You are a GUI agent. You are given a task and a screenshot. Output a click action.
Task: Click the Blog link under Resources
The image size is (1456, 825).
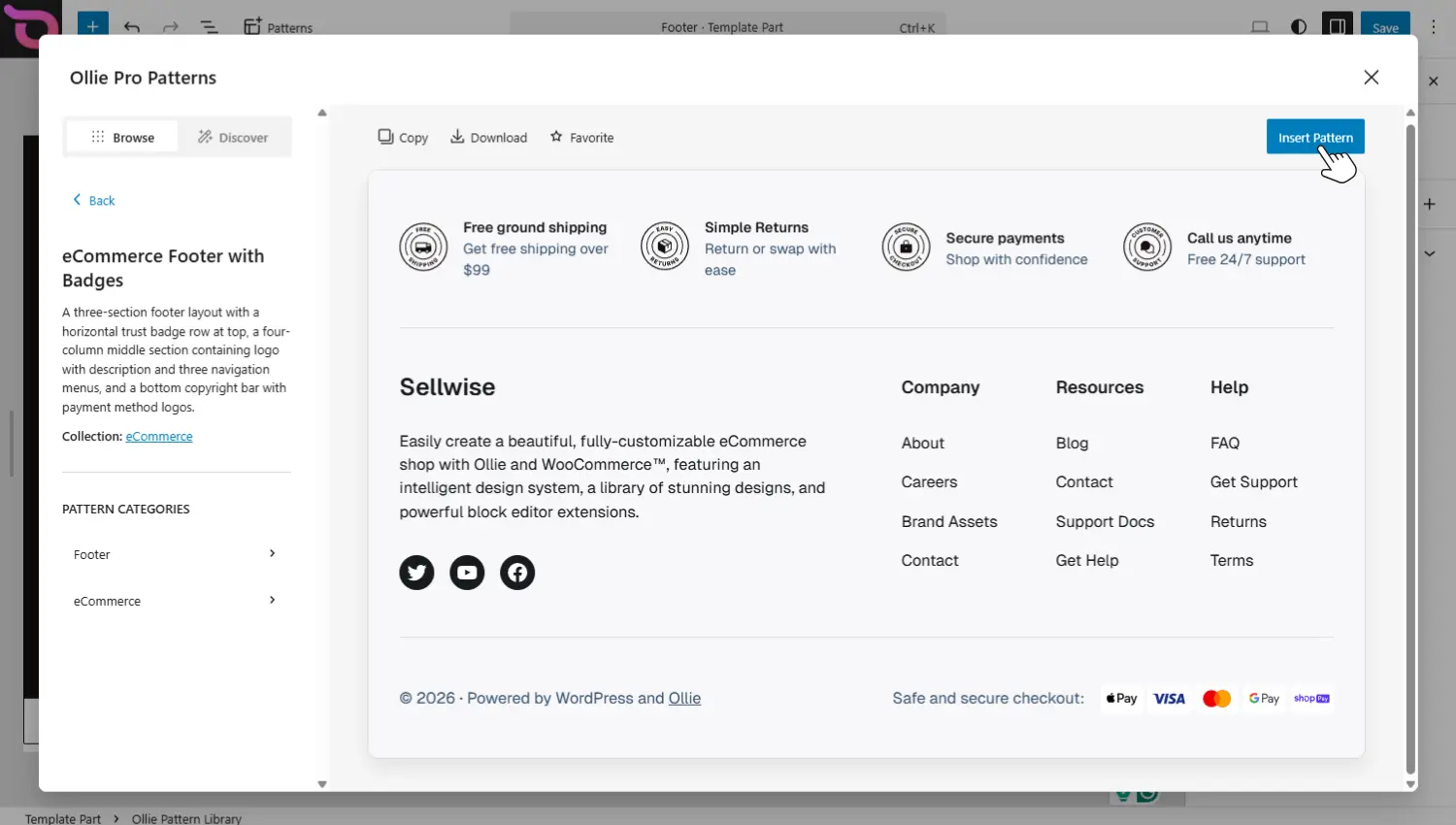pyautogui.click(x=1072, y=443)
